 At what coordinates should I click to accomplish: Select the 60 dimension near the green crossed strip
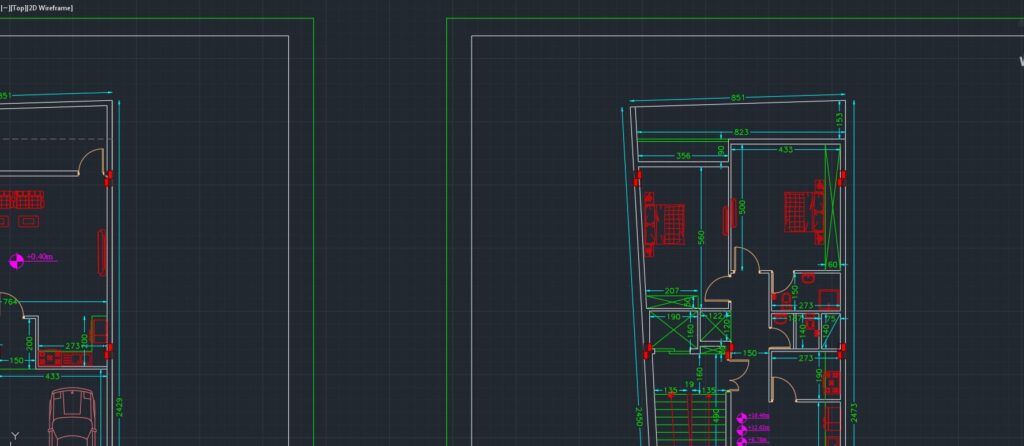(832, 265)
